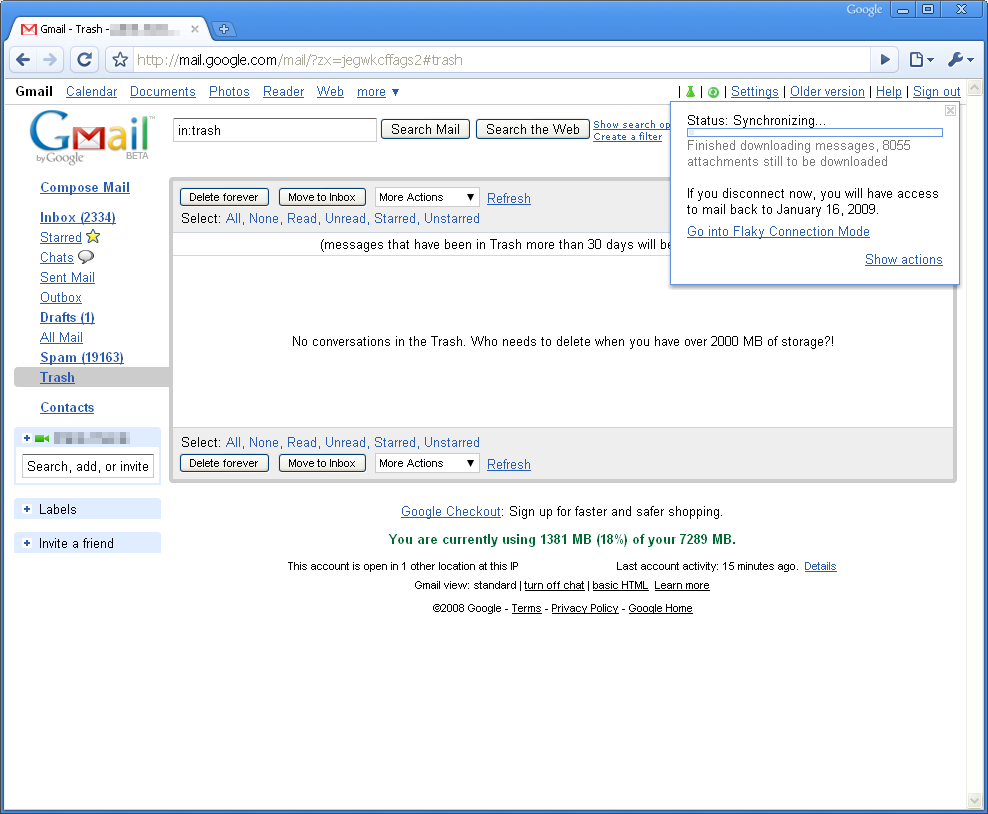The height and width of the screenshot is (814, 988).
Task: Click the top Delete forever button
Action: (224, 197)
